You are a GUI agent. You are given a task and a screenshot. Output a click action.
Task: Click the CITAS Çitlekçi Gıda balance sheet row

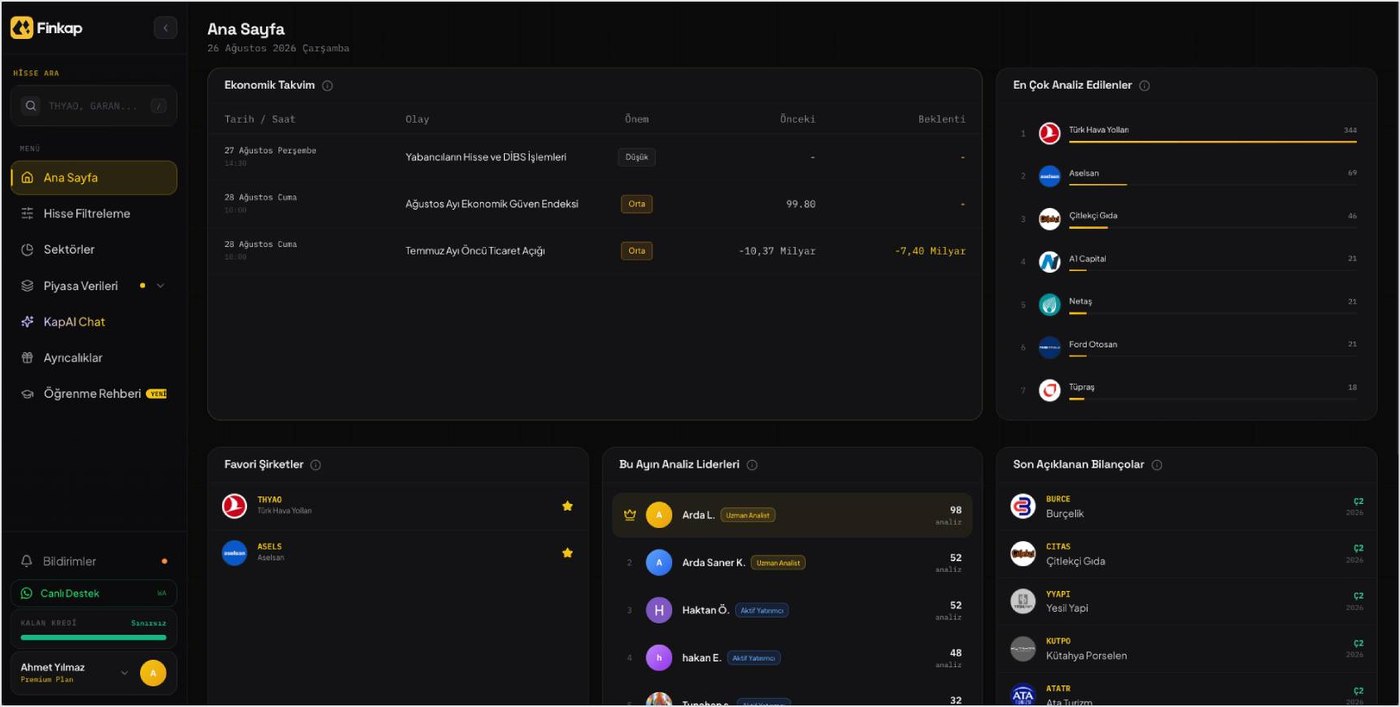tap(1186, 553)
